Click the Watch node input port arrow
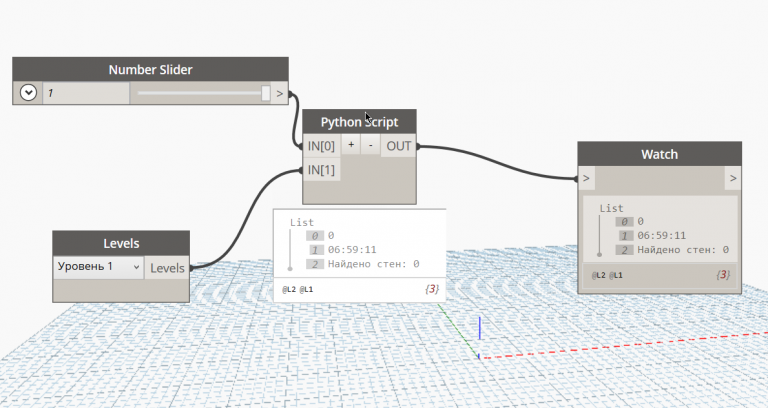Image resolution: width=768 pixels, height=408 pixels. pos(586,178)
